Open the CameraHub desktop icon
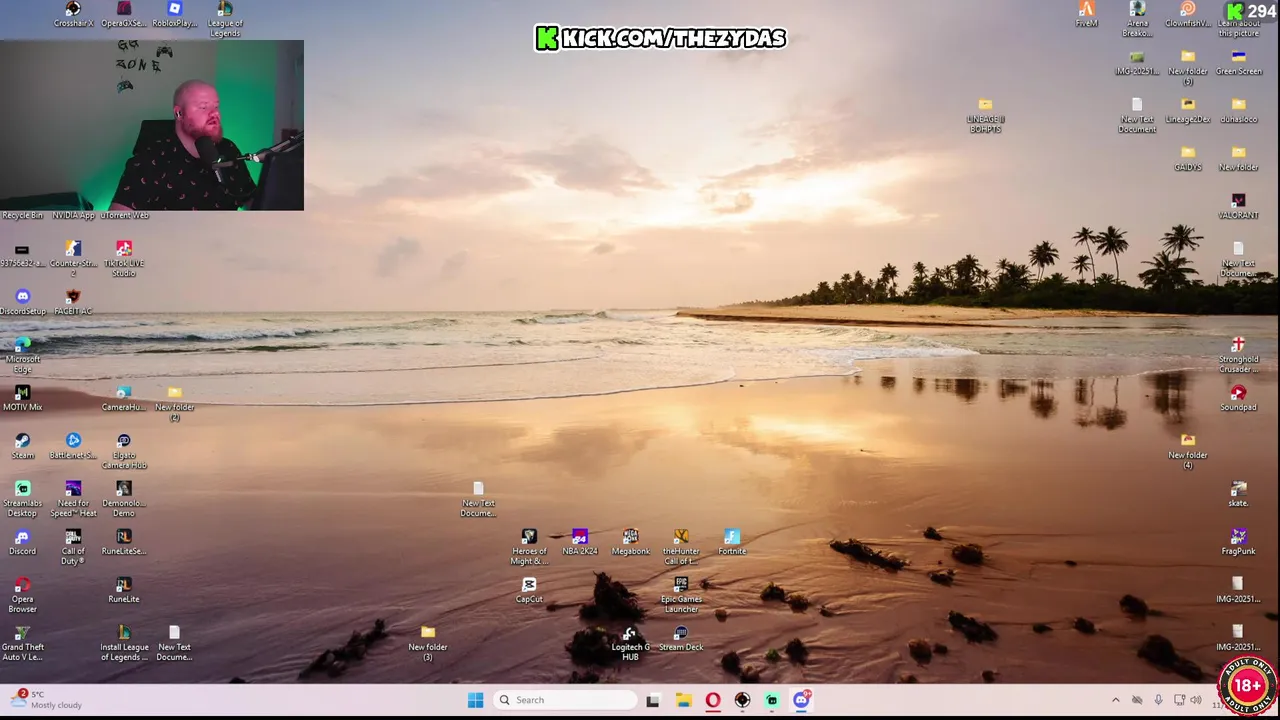 coord(123,398)
